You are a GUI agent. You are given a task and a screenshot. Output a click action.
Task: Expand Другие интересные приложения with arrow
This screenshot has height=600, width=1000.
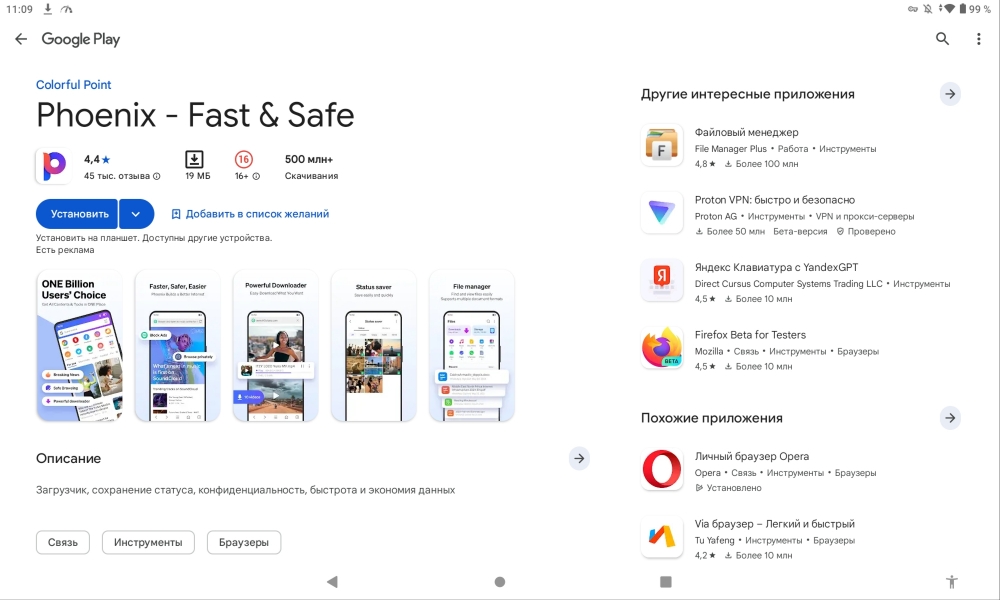(950, 94)
